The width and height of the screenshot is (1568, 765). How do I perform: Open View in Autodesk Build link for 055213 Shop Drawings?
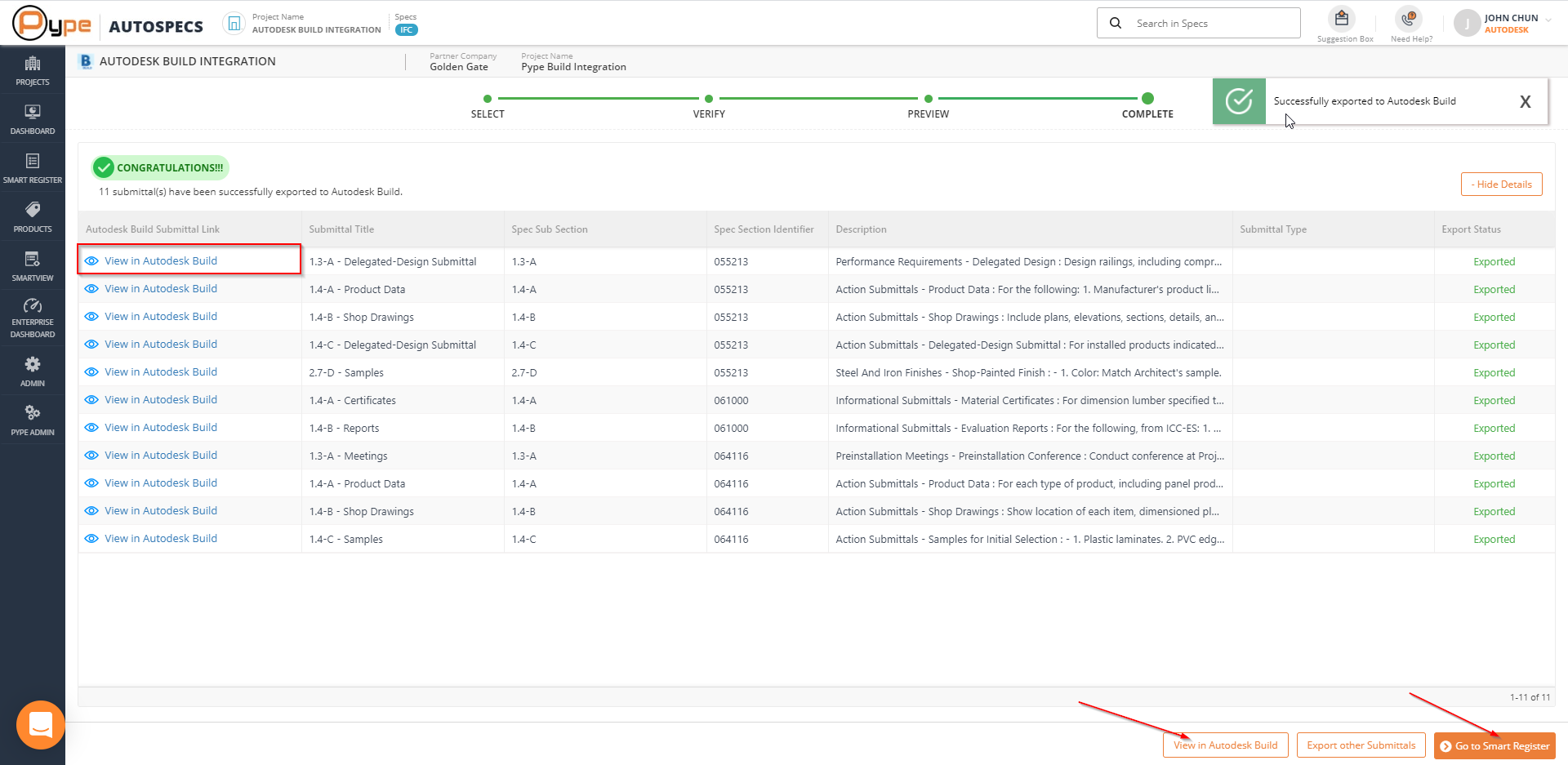click(x=161, y=317)
